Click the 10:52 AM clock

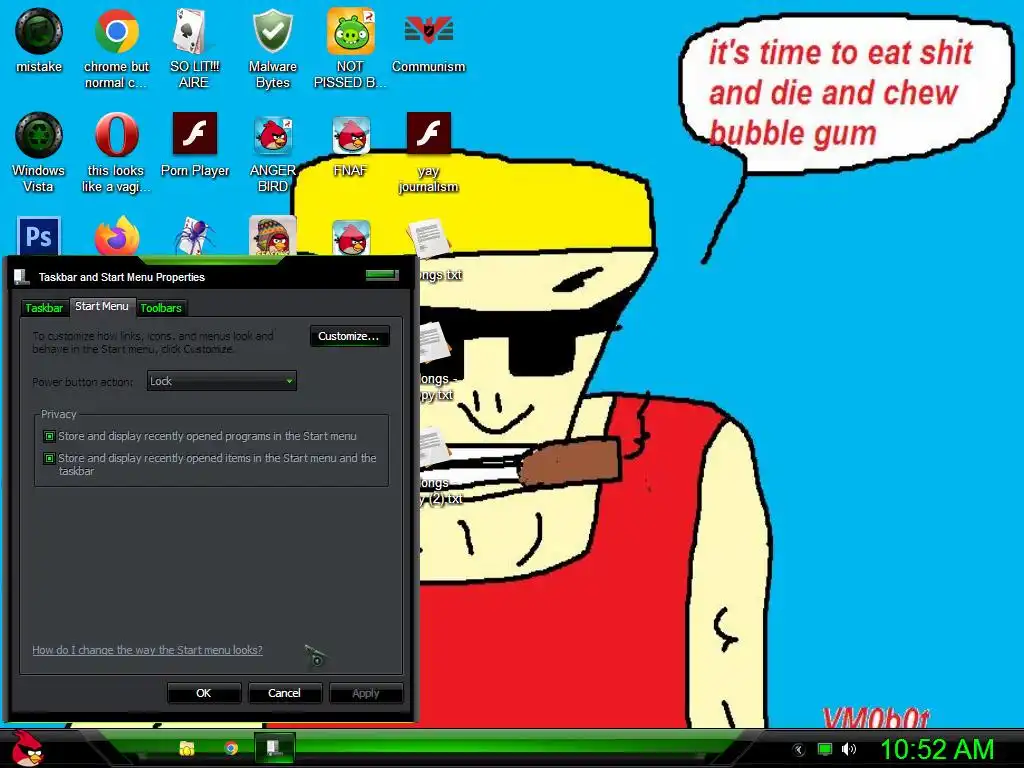click(x=937, y=750)
